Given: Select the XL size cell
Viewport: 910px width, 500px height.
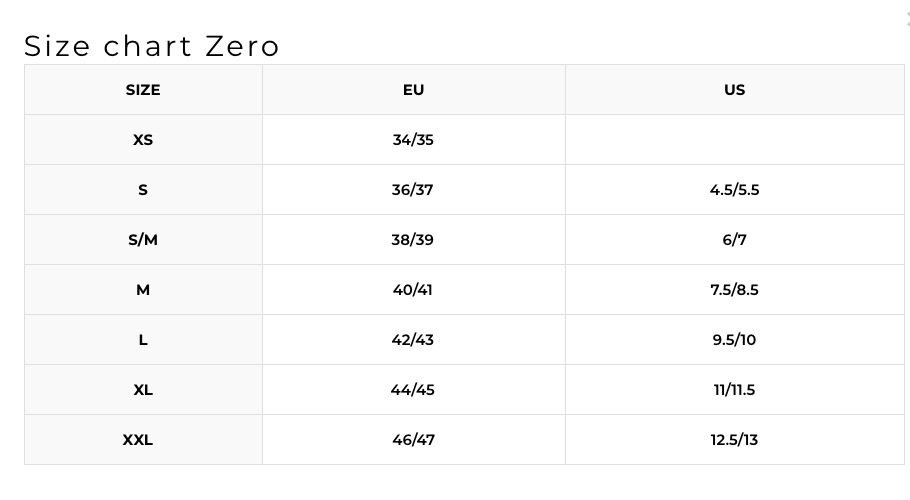Looking at the screenshot, I should [143, 390].
